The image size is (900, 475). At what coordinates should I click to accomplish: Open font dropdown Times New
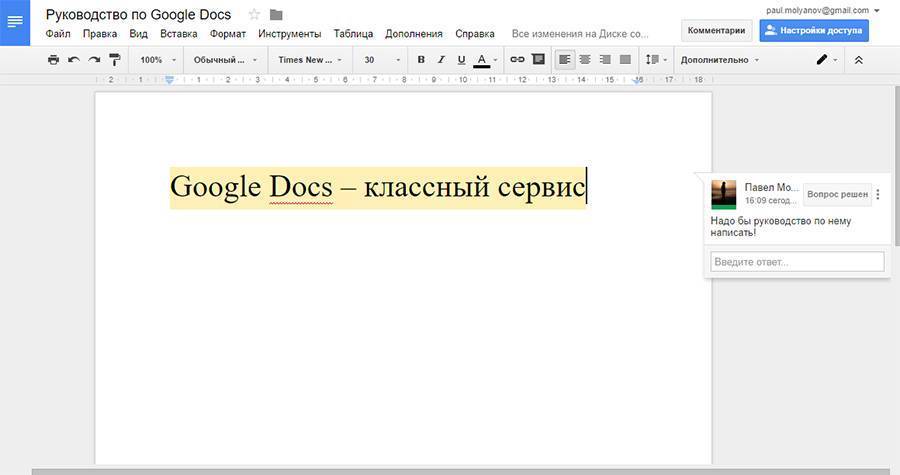tap(309, 60)
